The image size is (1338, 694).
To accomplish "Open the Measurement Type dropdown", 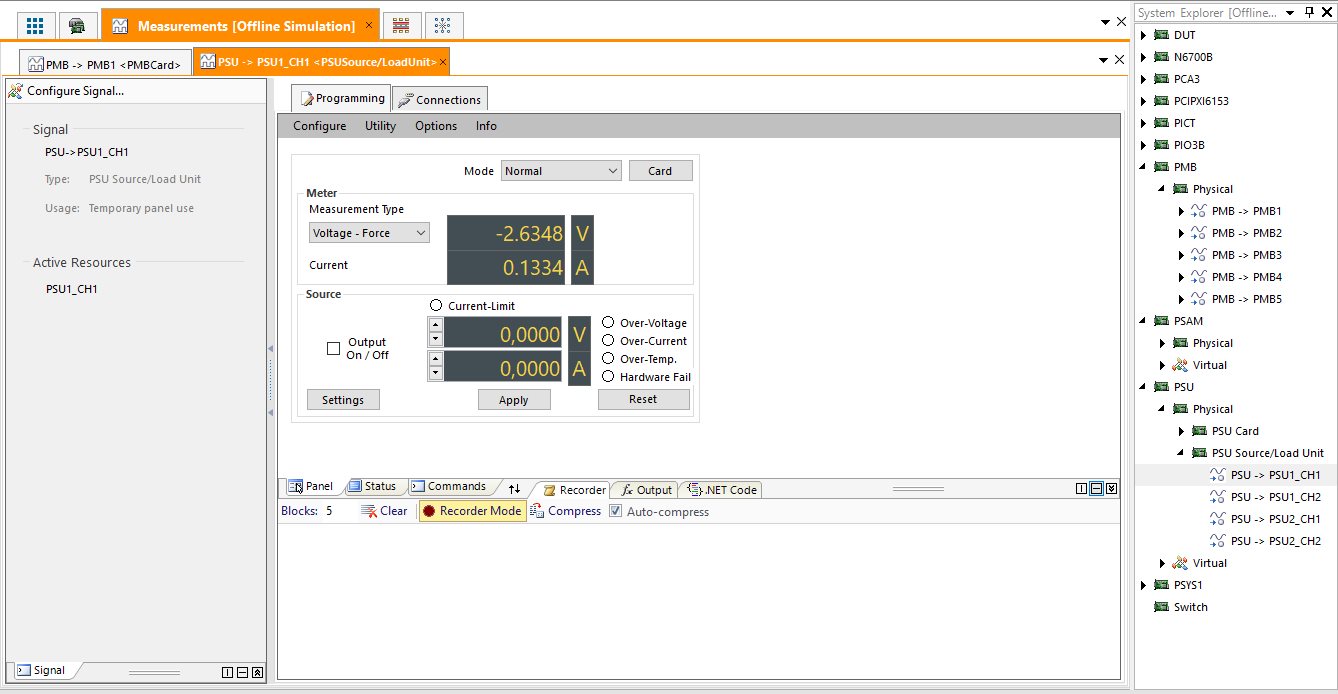I will click(369, 233).
